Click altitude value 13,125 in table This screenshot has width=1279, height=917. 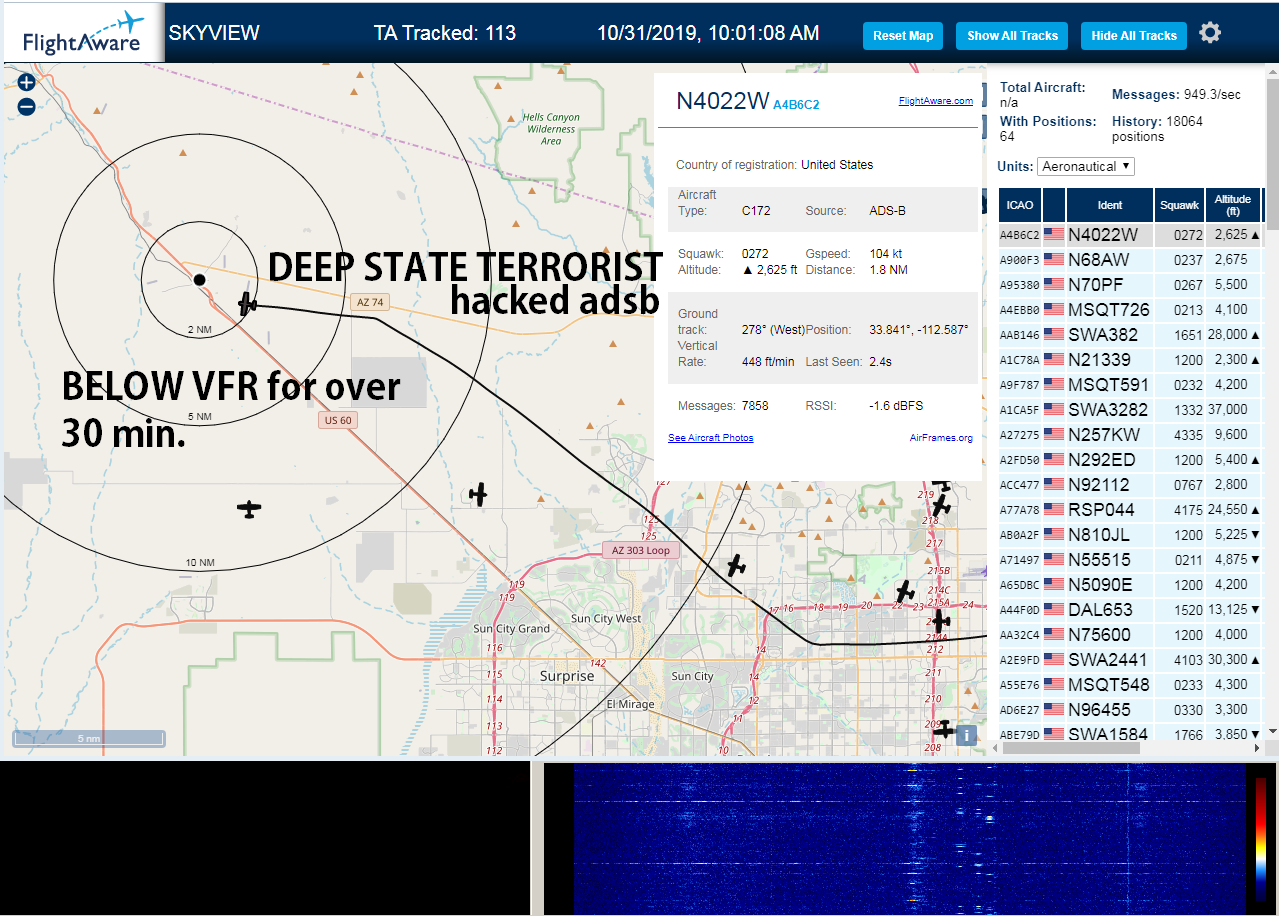pos(1228,610)
